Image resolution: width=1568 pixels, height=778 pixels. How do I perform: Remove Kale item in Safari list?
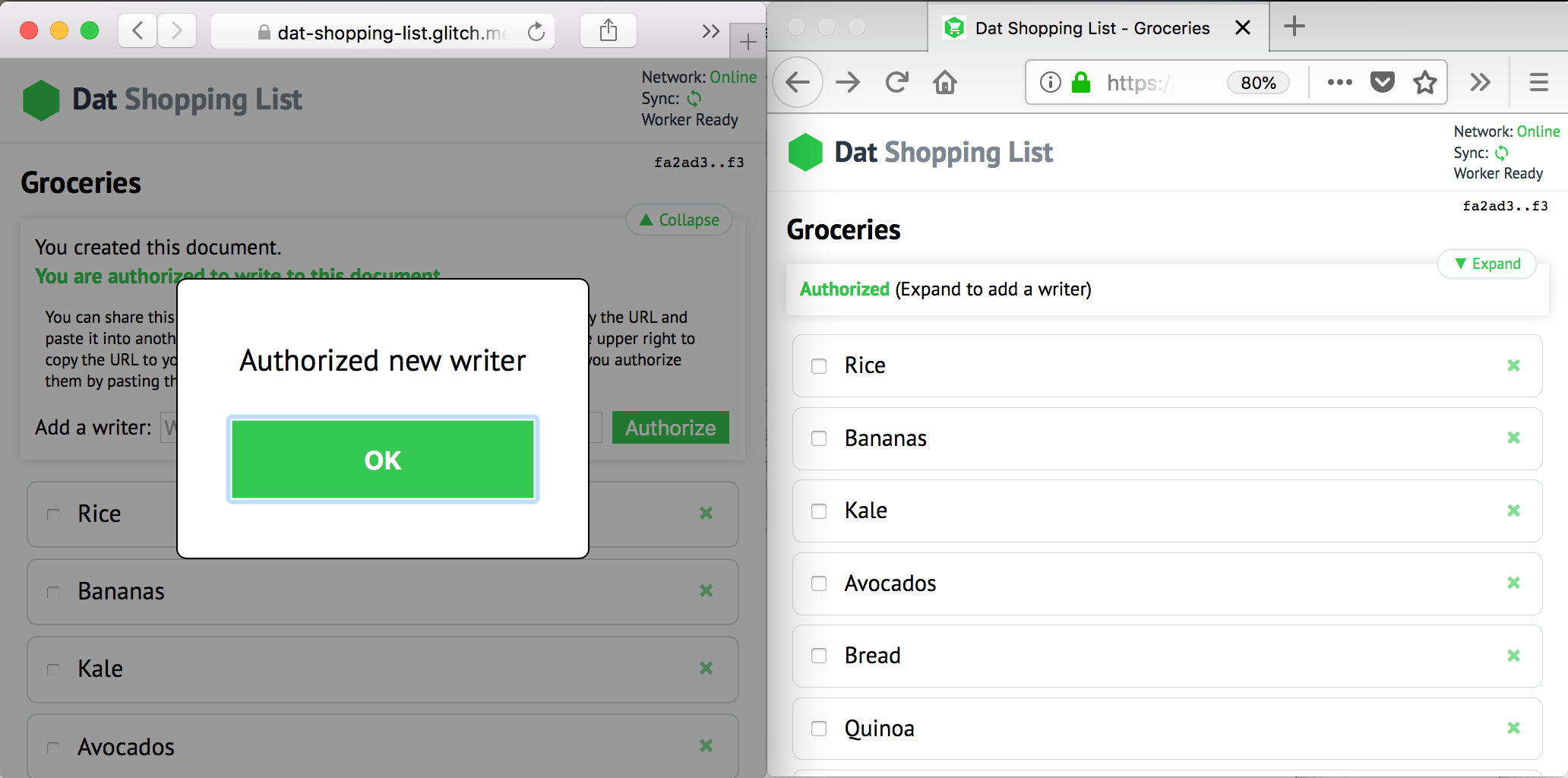click(x=706, y=668)
